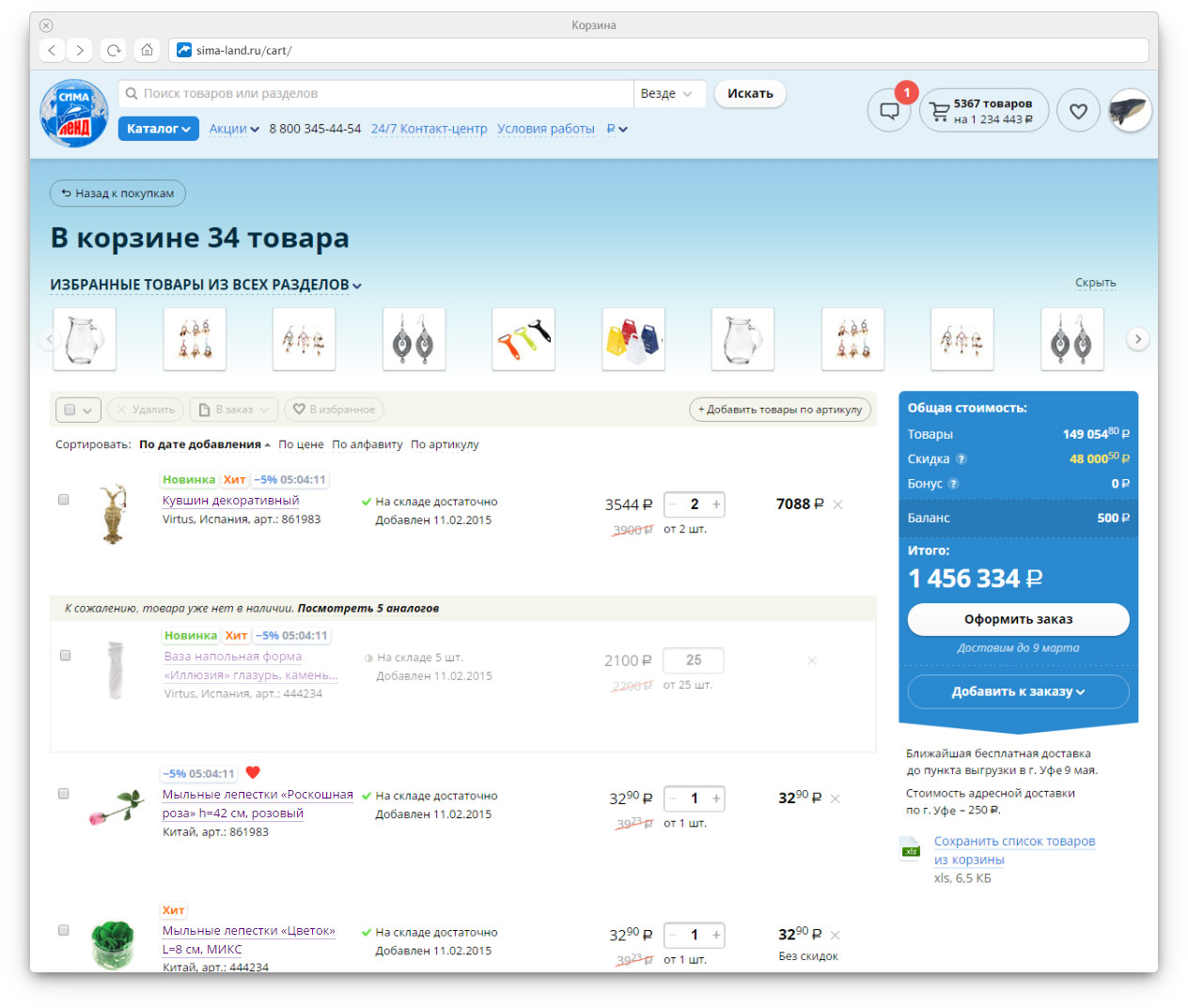This screenshot has height=1008, width=1188.
Task: Open the whale user profile avatar
Action: (1130, 111)
